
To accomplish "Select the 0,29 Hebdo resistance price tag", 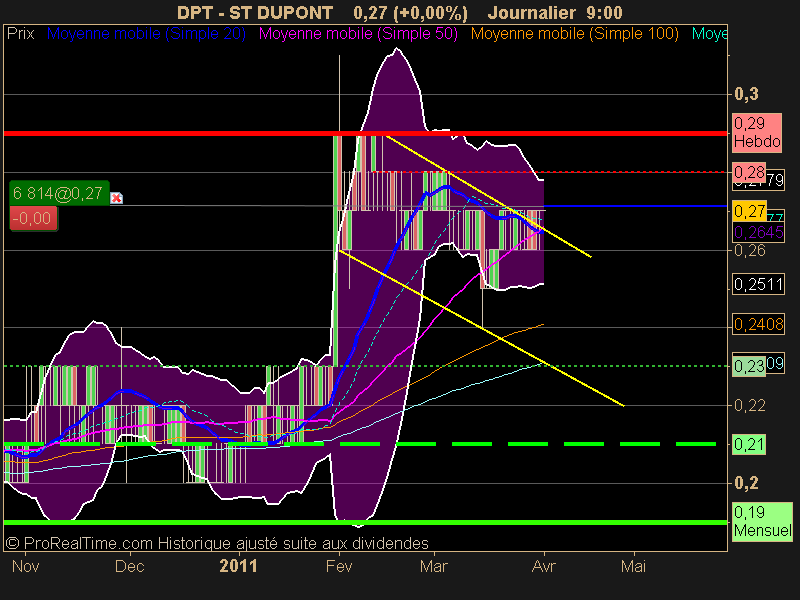I will pyautogui.click(x=757, y=132).
